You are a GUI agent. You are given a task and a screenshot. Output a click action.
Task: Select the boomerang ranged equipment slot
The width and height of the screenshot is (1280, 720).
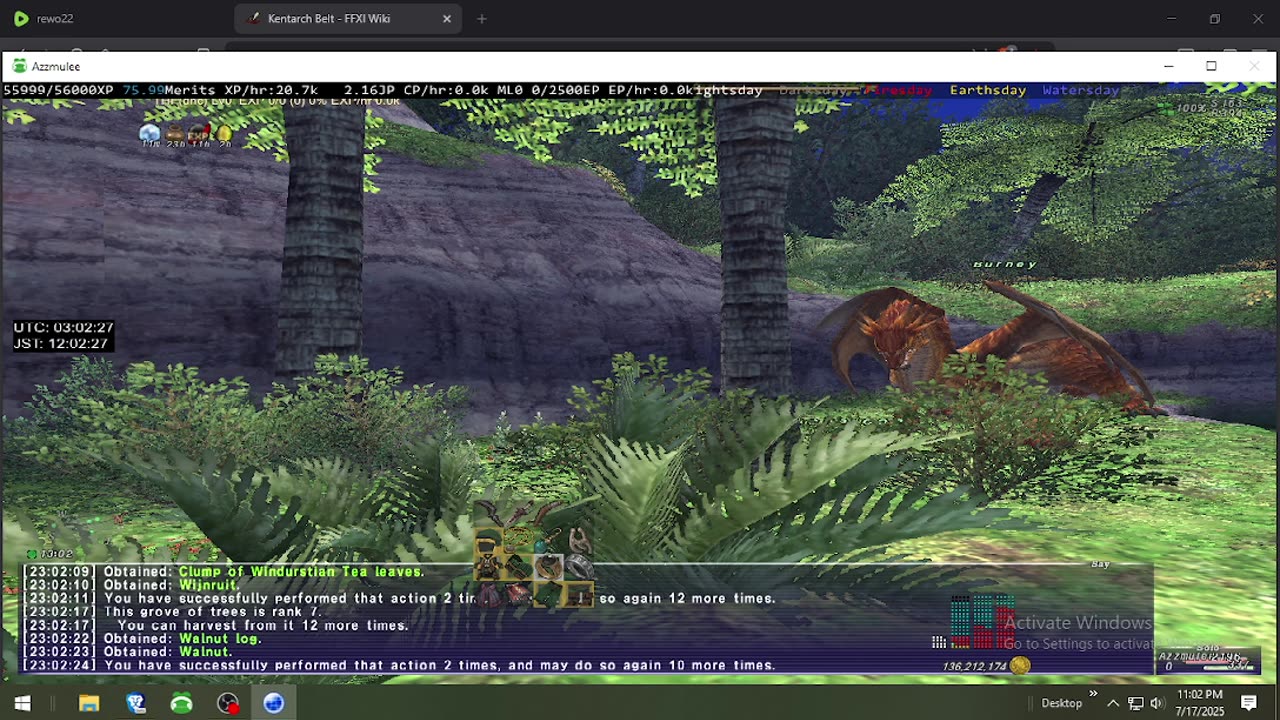548,514
